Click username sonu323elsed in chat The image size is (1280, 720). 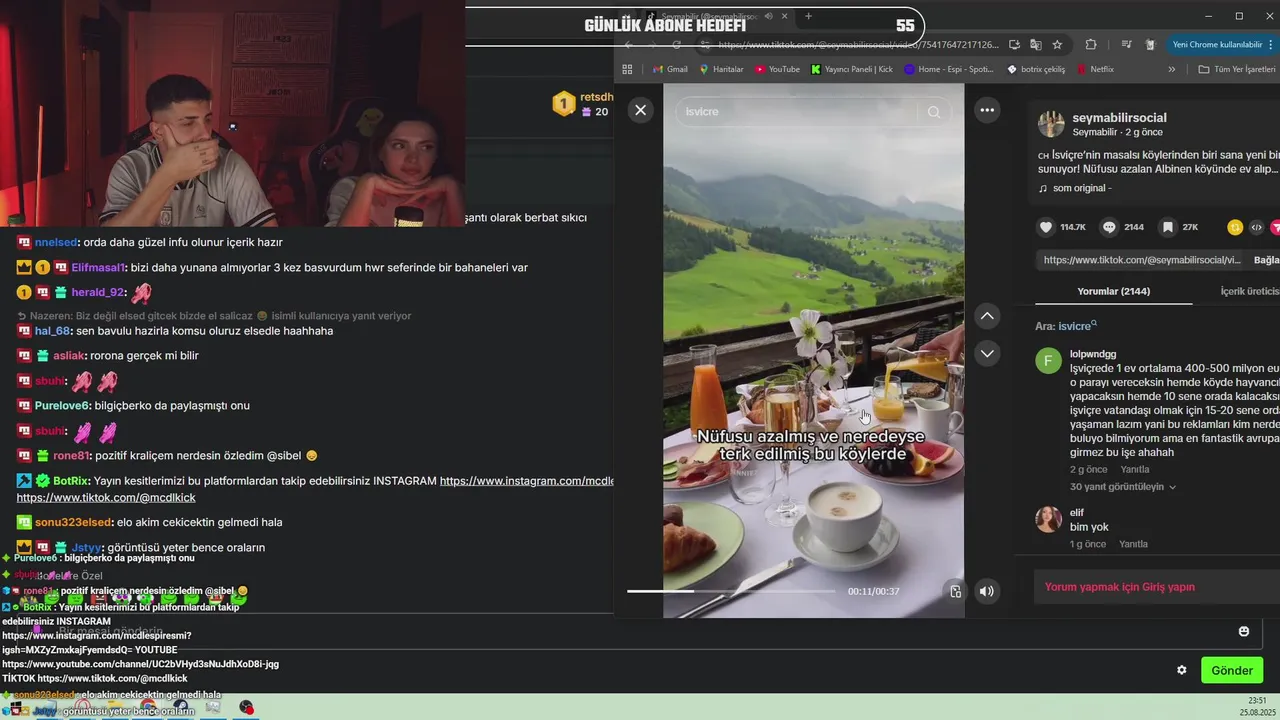click(74, 522)
